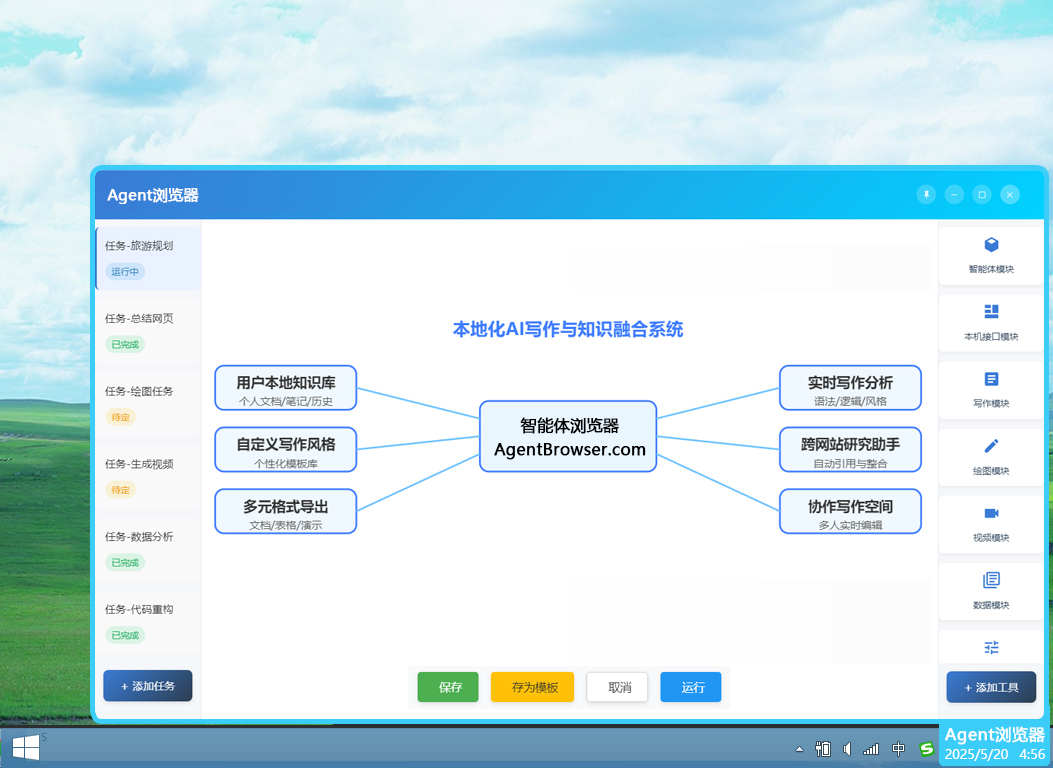Screen dimensions: 1053x768
Task: Select the 数据模块 pages icon
Action: 991,579
